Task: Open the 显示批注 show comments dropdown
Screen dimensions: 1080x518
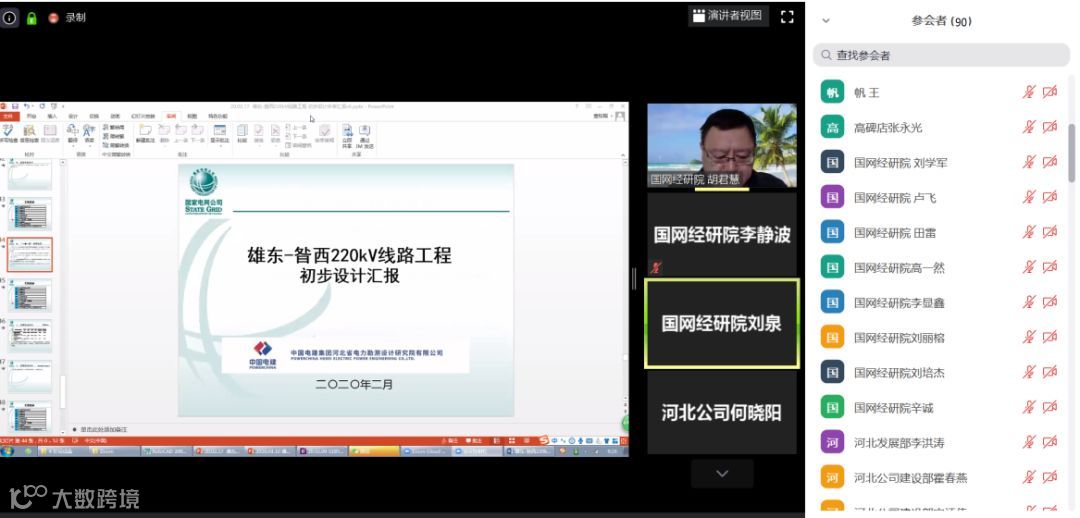Action: pos(219,135)
